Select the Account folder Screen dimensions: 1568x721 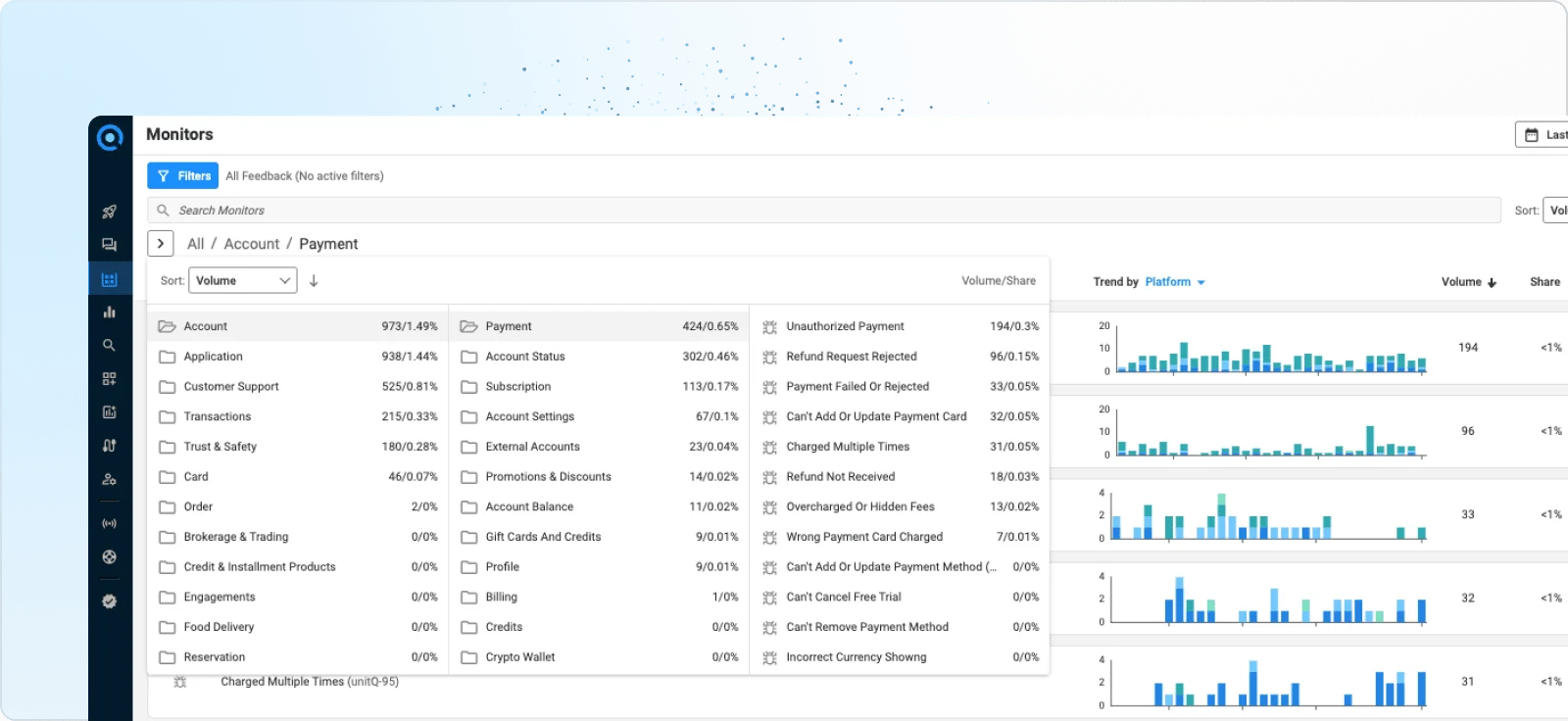(x=298, y=326)
